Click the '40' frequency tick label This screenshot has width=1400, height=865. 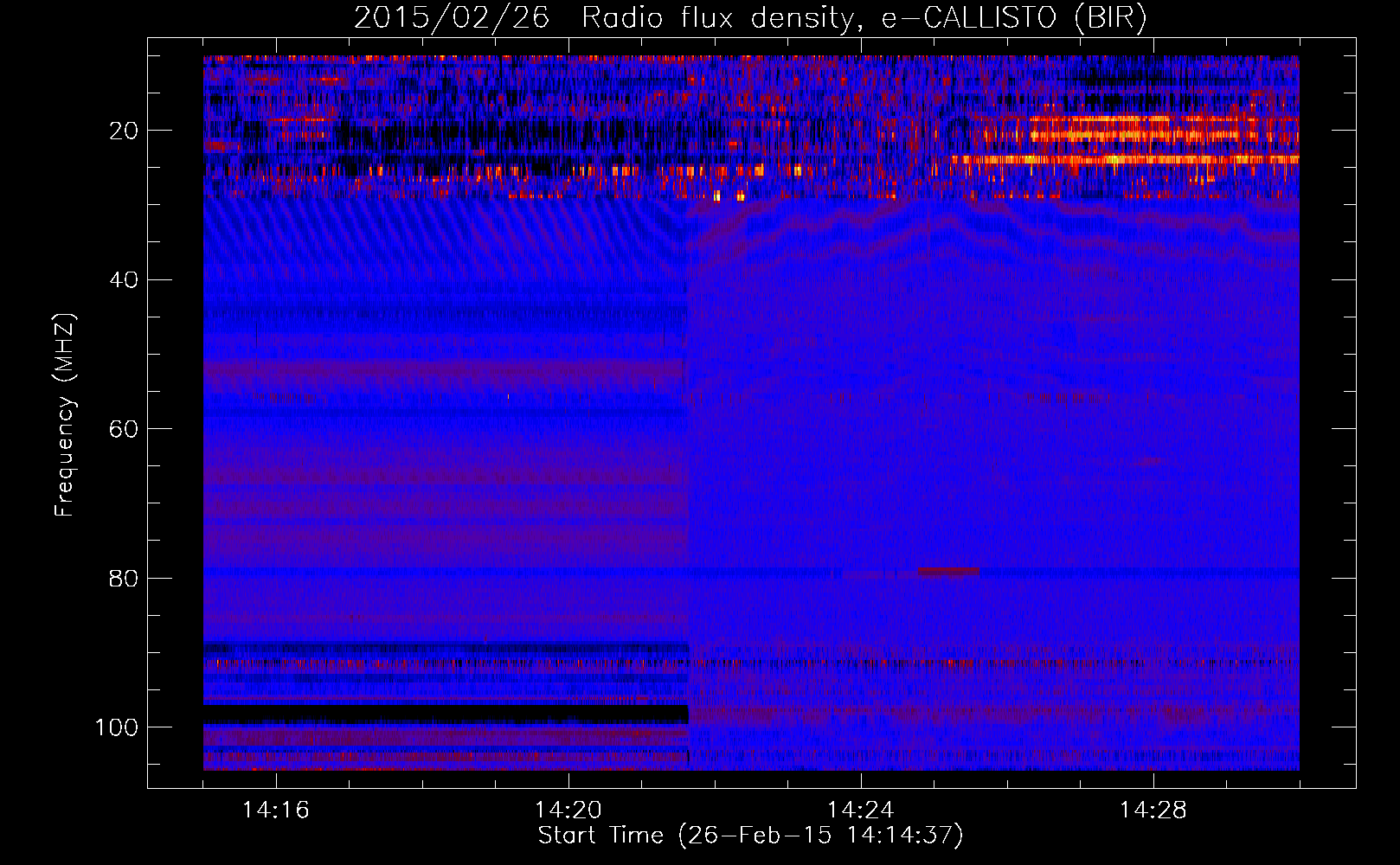click(x=124, y=280)
